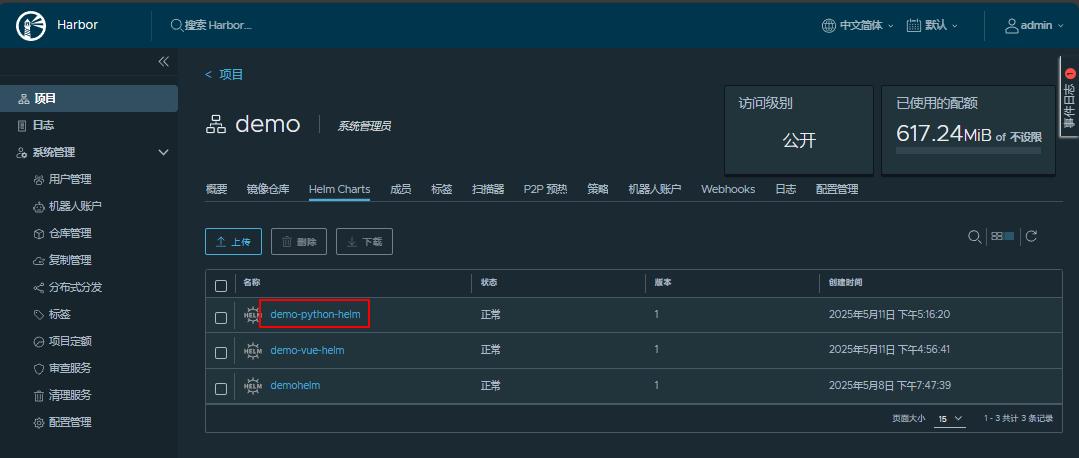Check the select-all checkbox in table header

coord(221,285)
